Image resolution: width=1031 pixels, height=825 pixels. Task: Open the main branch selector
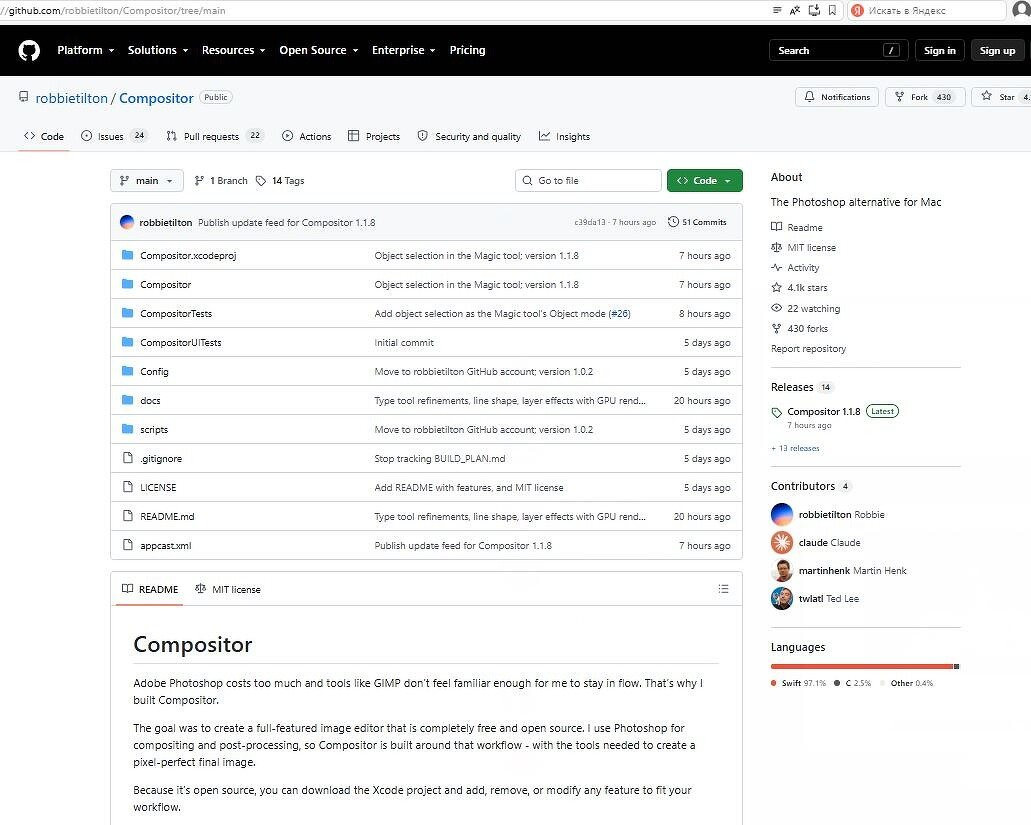[x=147, y=181]
